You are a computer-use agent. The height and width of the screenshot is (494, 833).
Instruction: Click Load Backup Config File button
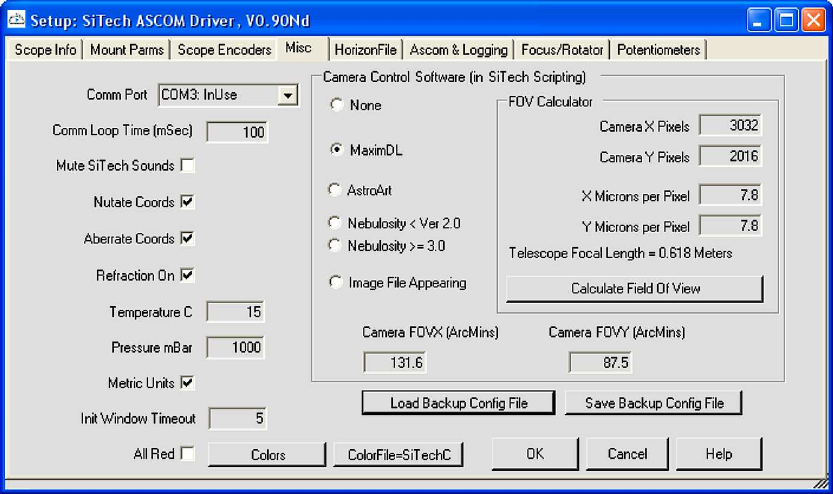pos(458,403)
